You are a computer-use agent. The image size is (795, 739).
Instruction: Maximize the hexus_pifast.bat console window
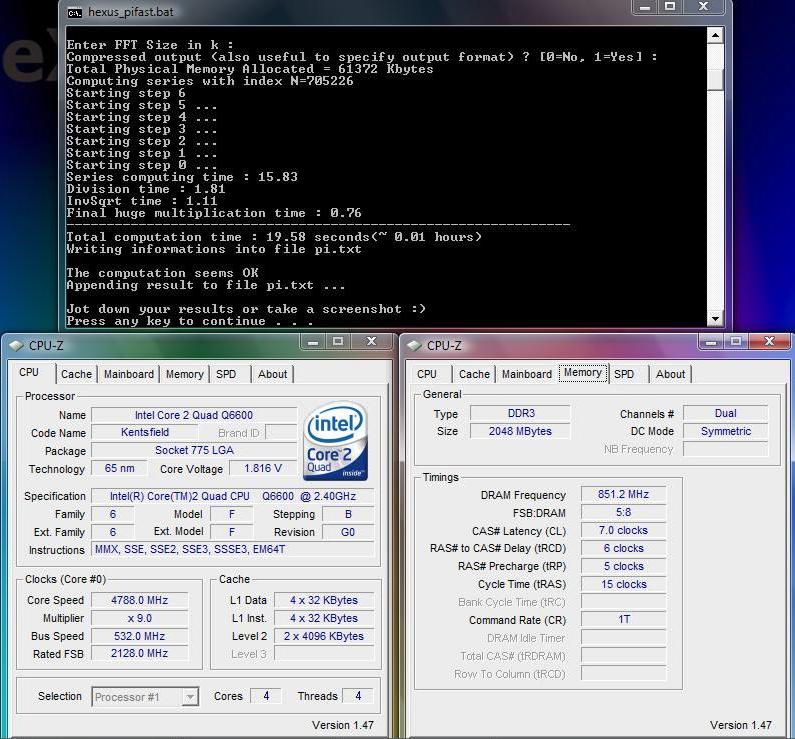click(670, 7)
